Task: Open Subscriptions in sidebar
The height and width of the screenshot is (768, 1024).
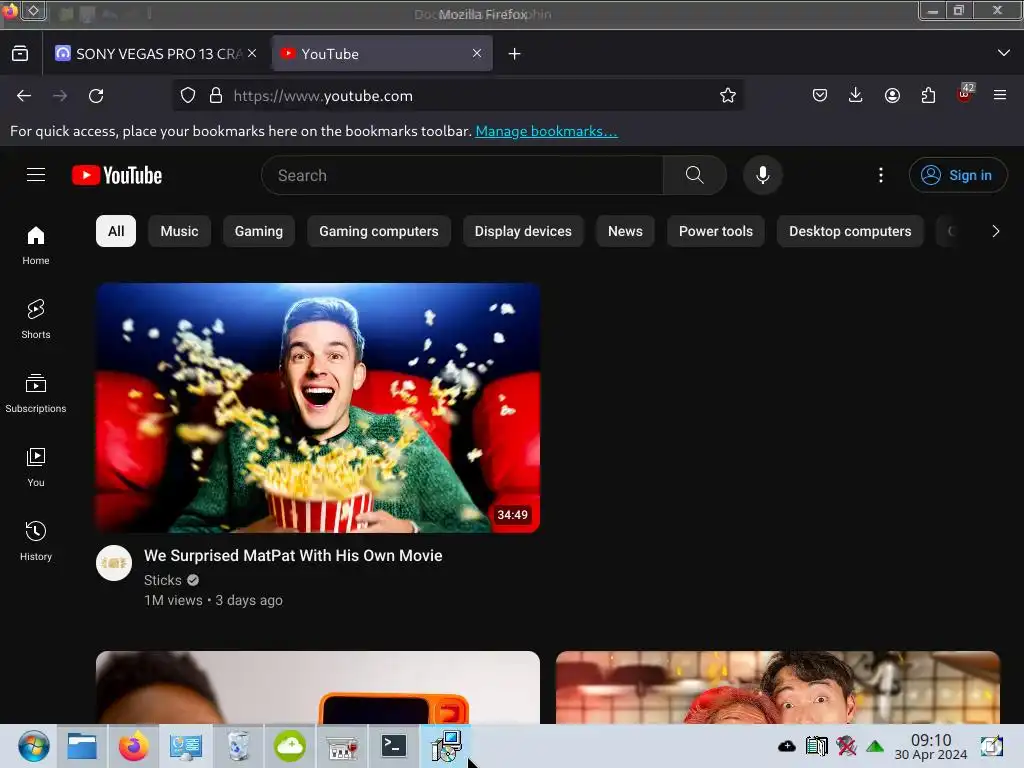Action: [x=36, y=392]
